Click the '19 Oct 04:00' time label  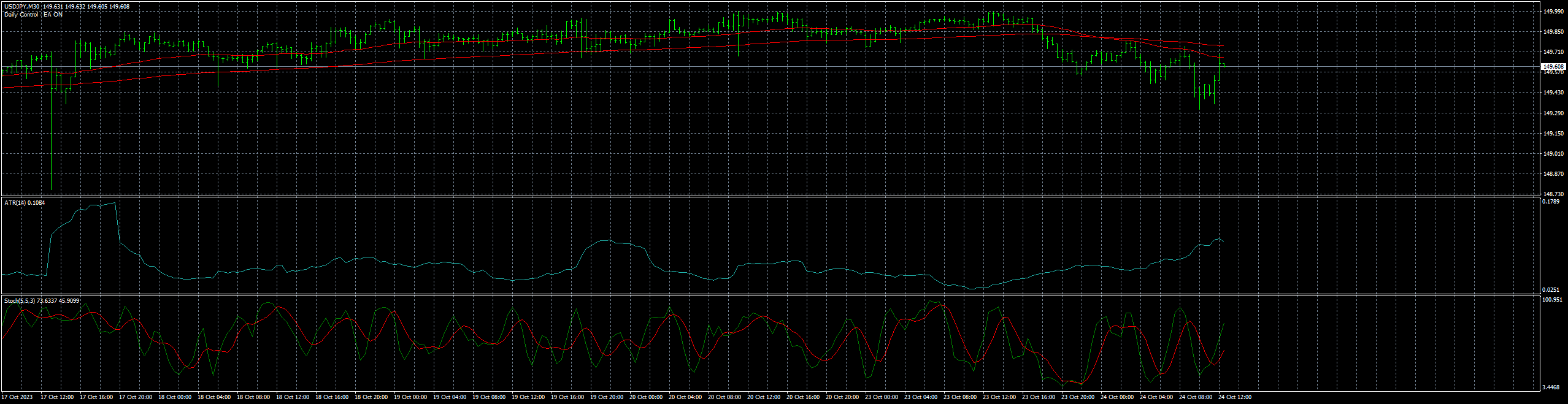pyautogui.click(x=450, y=397)
